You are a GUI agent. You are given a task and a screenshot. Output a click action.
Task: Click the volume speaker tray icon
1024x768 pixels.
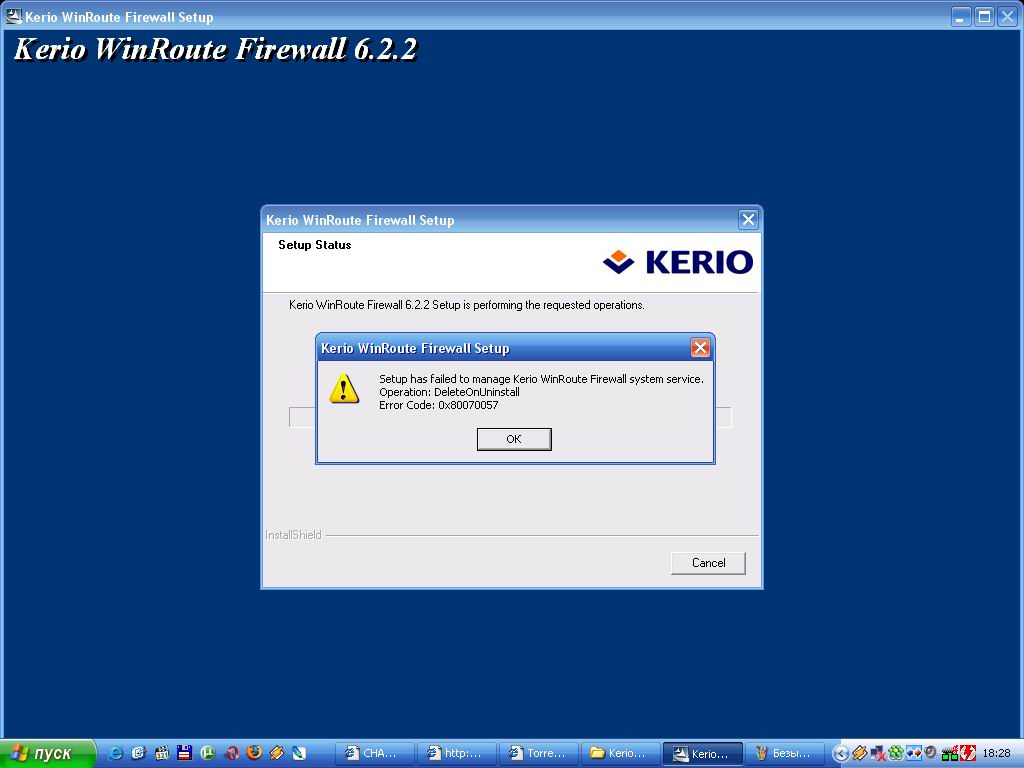coord(931,753)
